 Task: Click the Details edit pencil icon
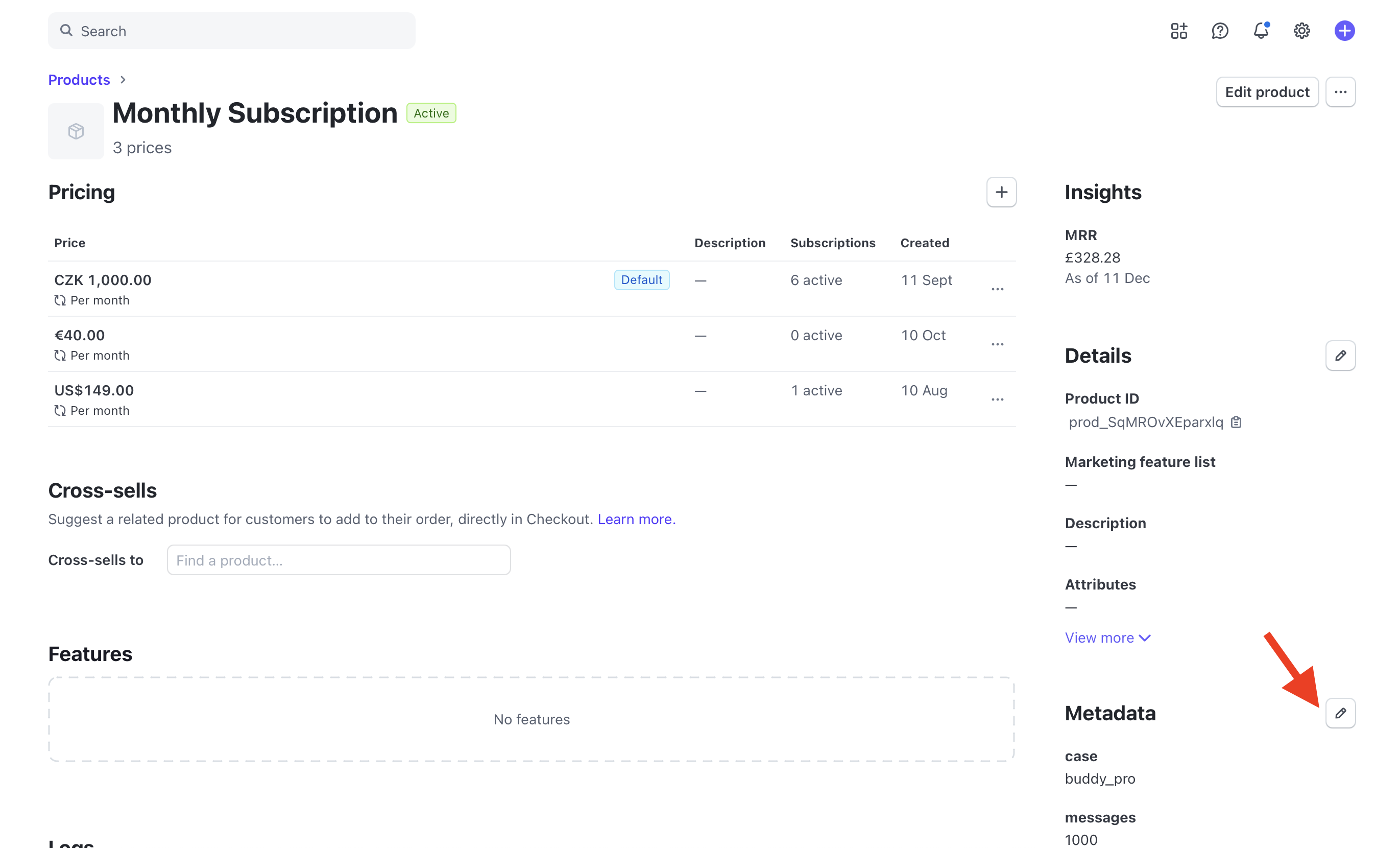pyautogui.click(x=1340, y=355)
